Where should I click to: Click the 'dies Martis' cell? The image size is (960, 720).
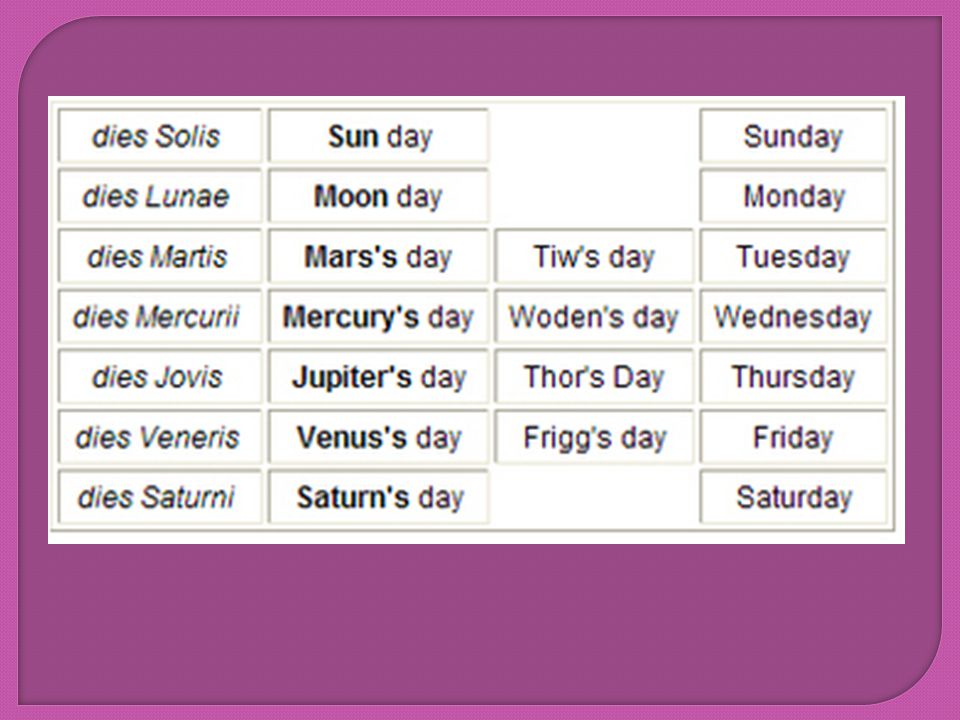pos(160,256)
